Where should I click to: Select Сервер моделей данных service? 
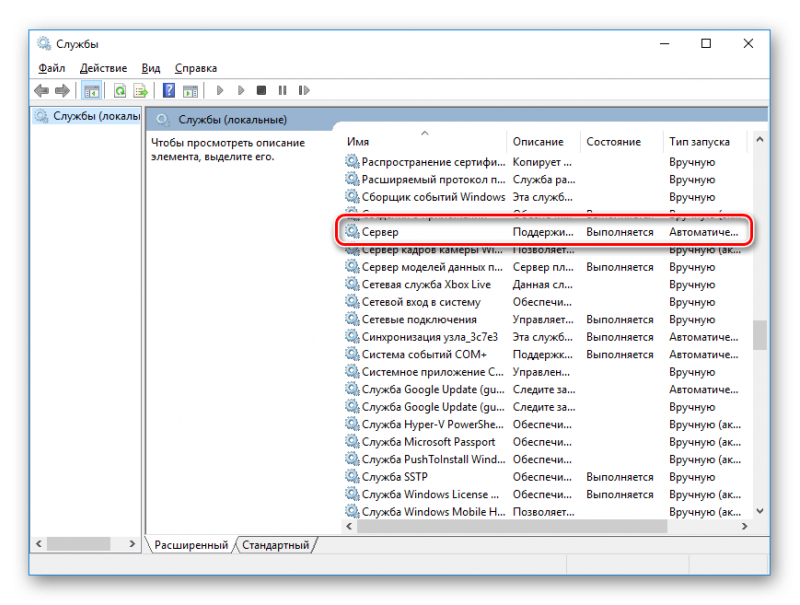tap(543, 267)
